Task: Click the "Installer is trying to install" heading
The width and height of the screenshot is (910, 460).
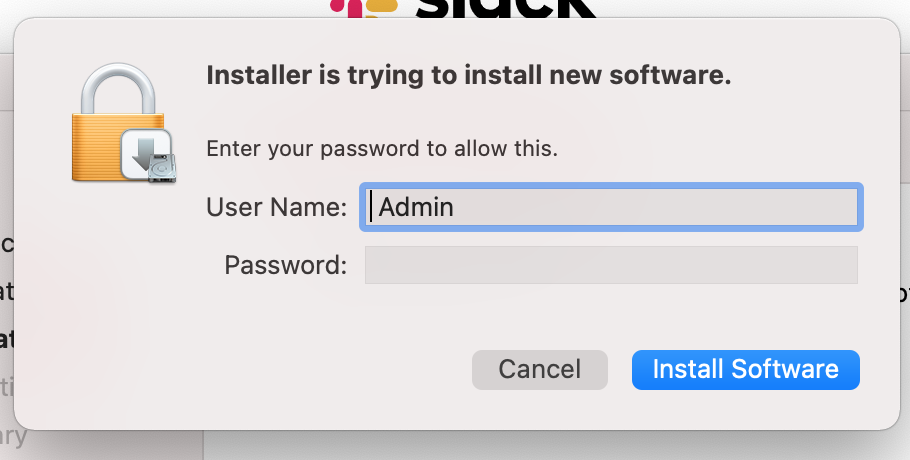Action: pyautogui.click(x=468, y=75)
